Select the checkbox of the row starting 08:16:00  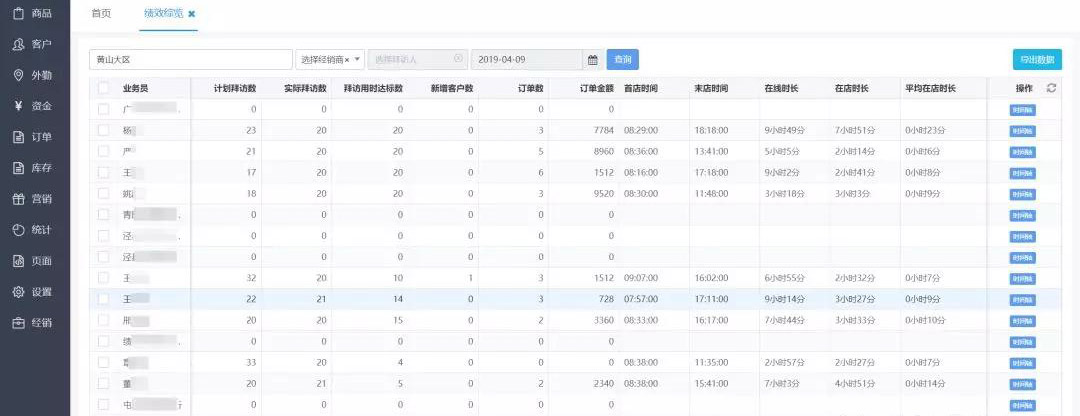click(103, 172)
